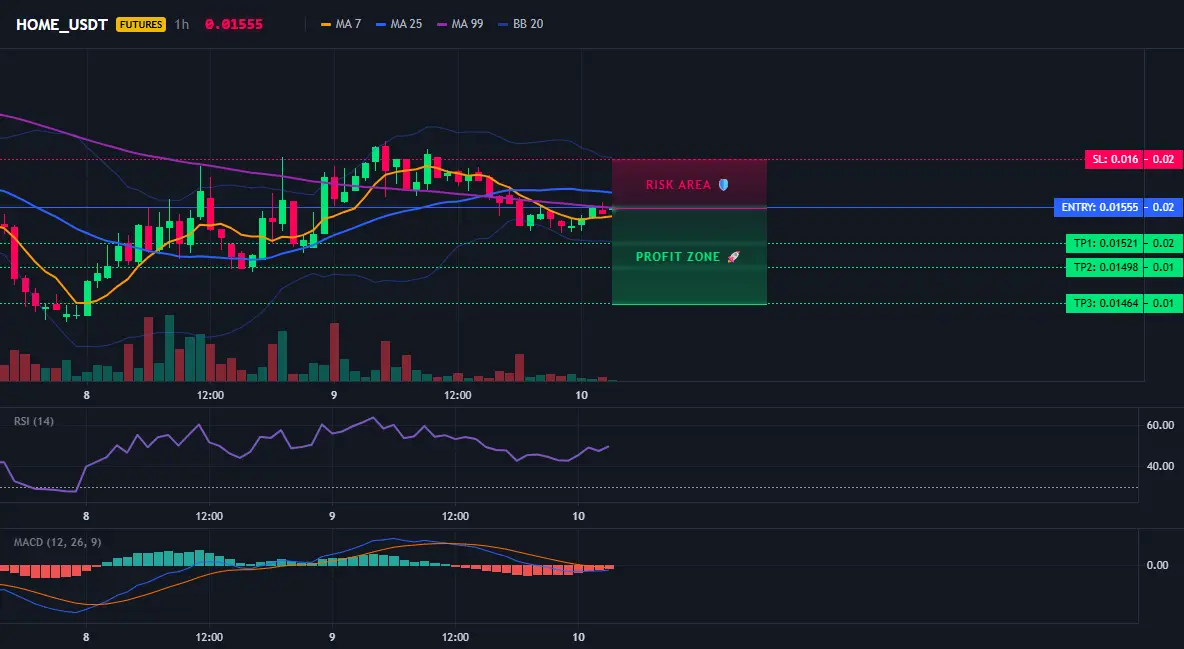Toggle the BB 20 legend entry
The width and height of the screenshot is (1184, 649).
[x=521, y=24]
